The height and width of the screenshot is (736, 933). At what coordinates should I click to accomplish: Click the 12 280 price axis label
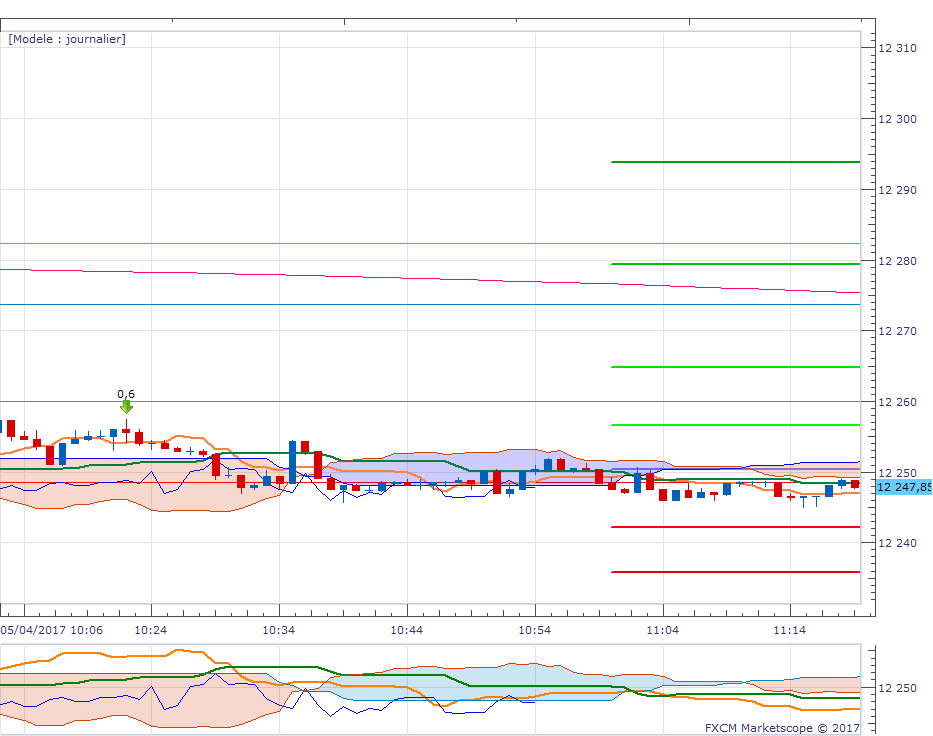[897, 261]
